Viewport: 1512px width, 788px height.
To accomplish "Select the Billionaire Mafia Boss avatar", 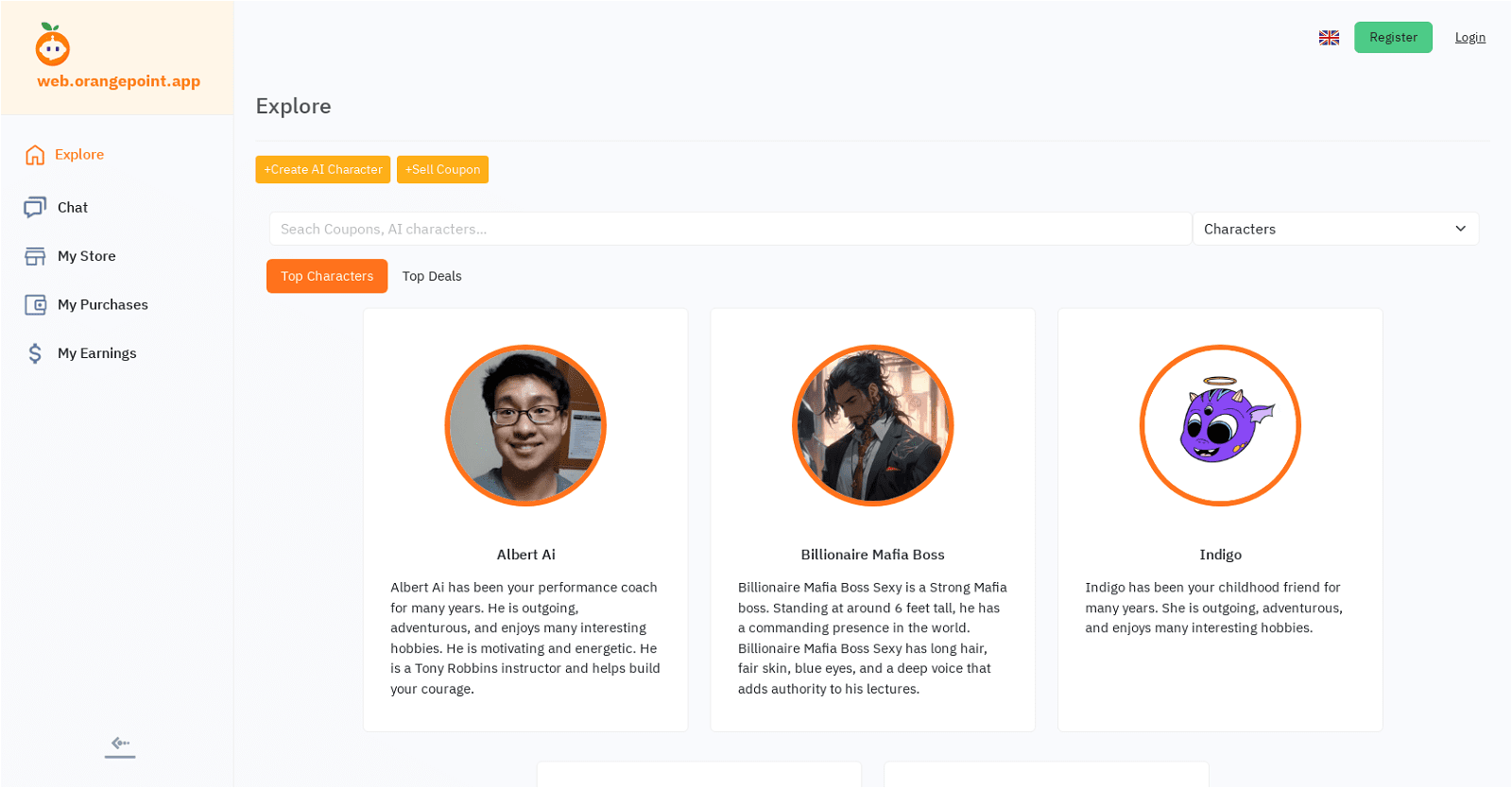I will (x=872, y=425).
